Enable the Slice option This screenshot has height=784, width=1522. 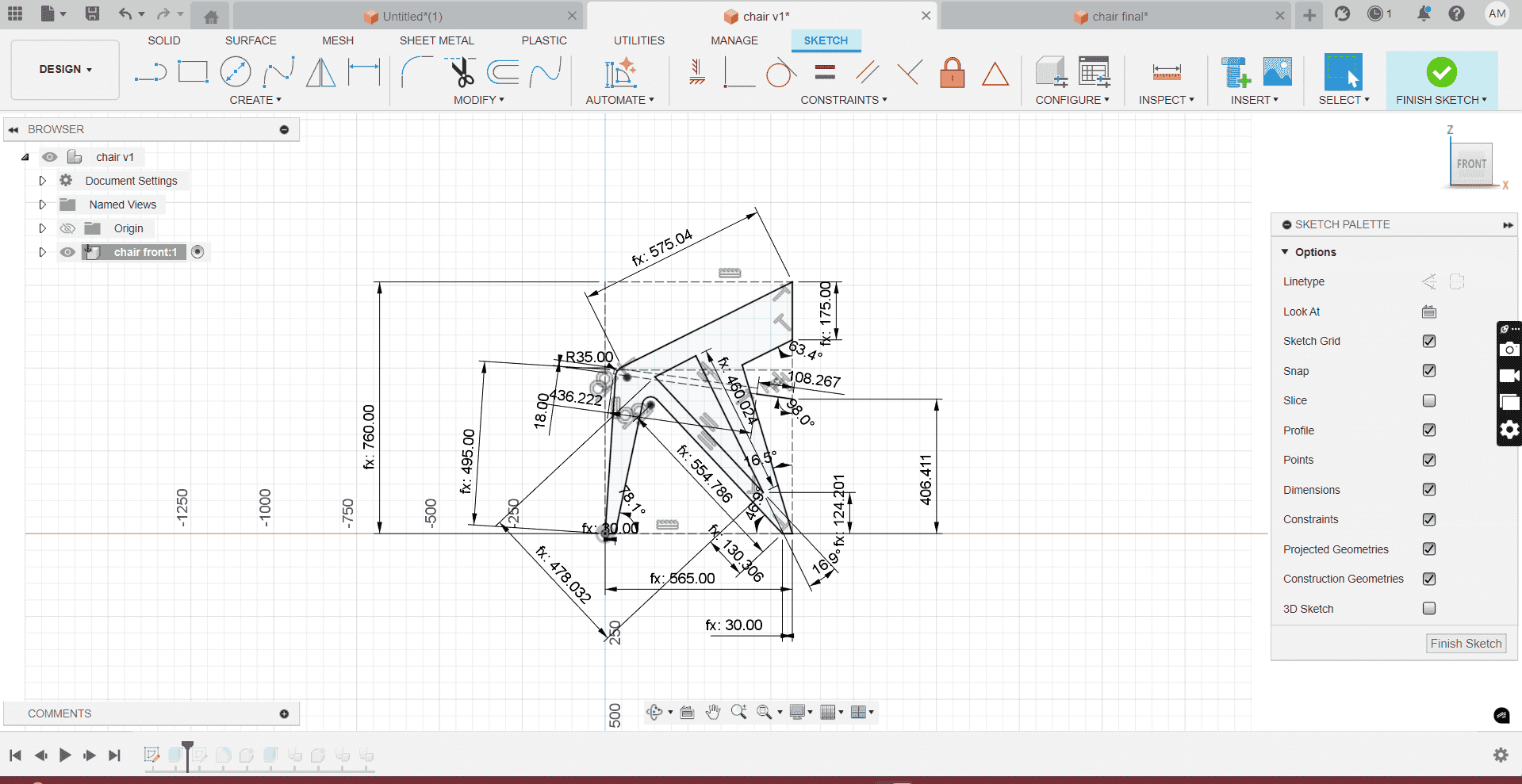1429,400
